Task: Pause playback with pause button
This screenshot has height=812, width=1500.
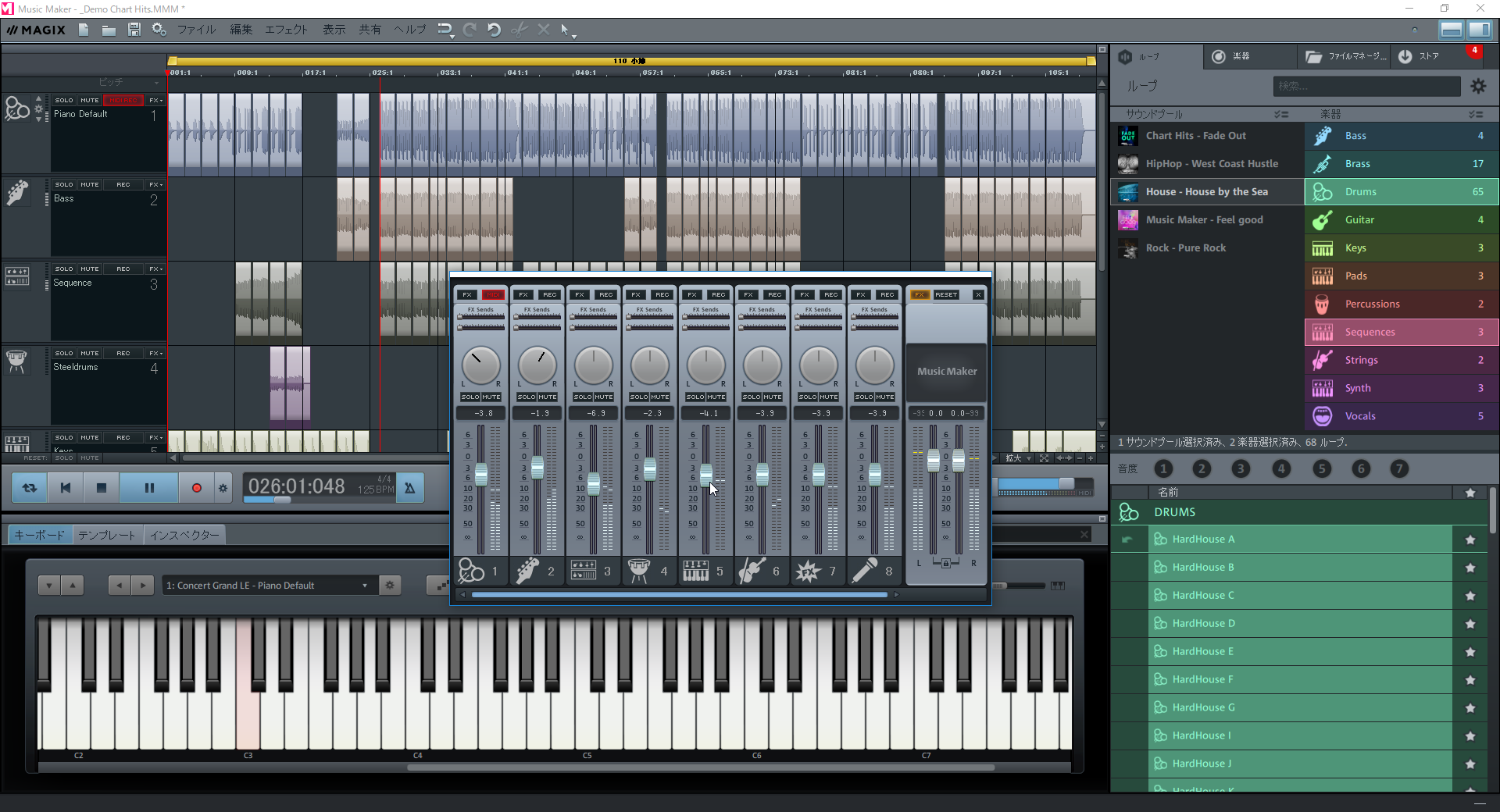Action: (x=149, y=488)
